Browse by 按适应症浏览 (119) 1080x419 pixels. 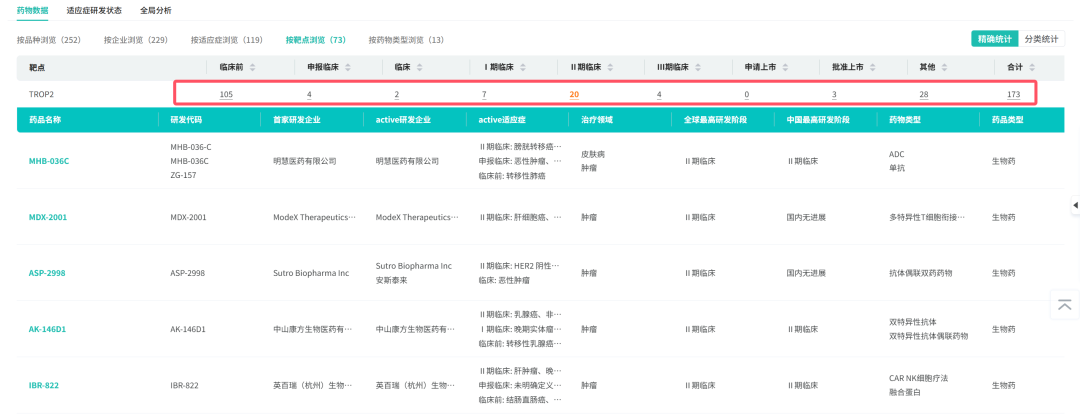pos(227,40)
